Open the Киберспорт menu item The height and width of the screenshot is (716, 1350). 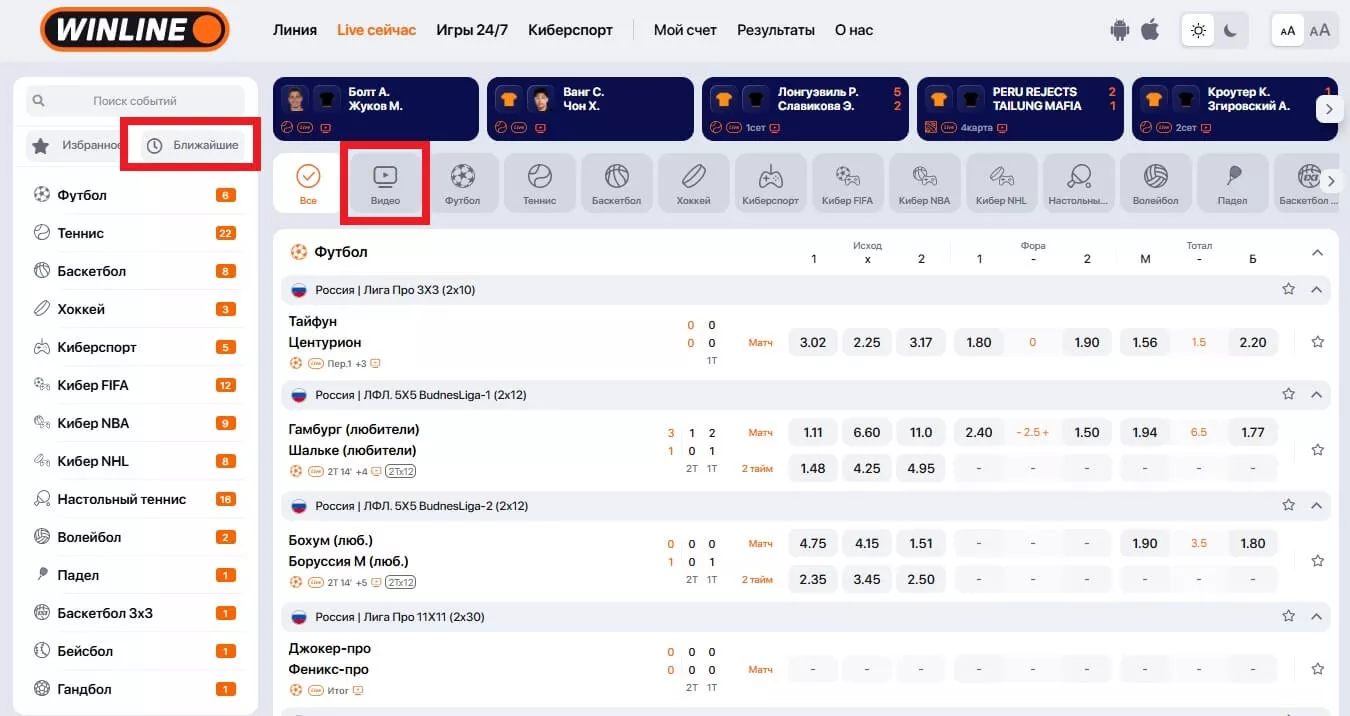click(x=570, y=30)
